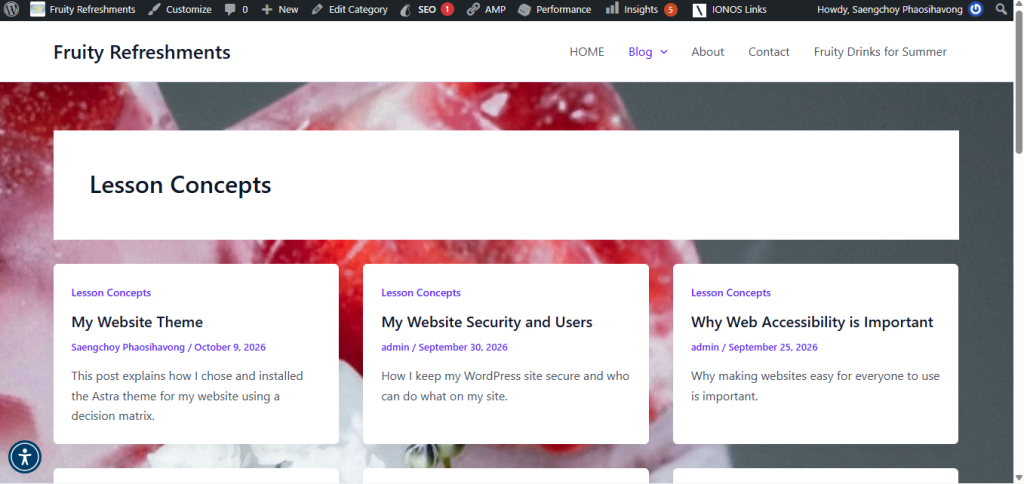The image size is (1024, 484).
Task: Expand the Blog submenu chevron
Action: (x=664, y=52)
